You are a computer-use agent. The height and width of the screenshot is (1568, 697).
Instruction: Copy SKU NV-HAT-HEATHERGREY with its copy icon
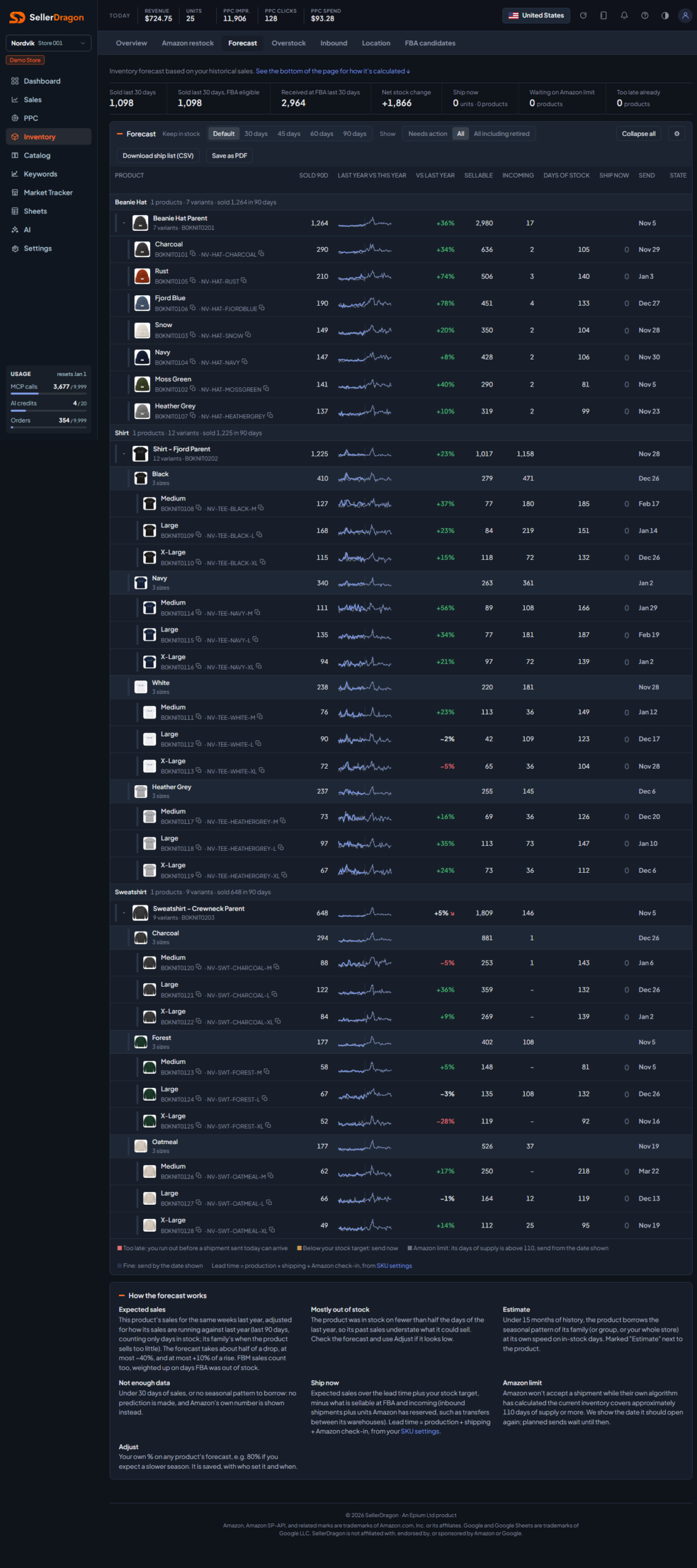(270, 416)
